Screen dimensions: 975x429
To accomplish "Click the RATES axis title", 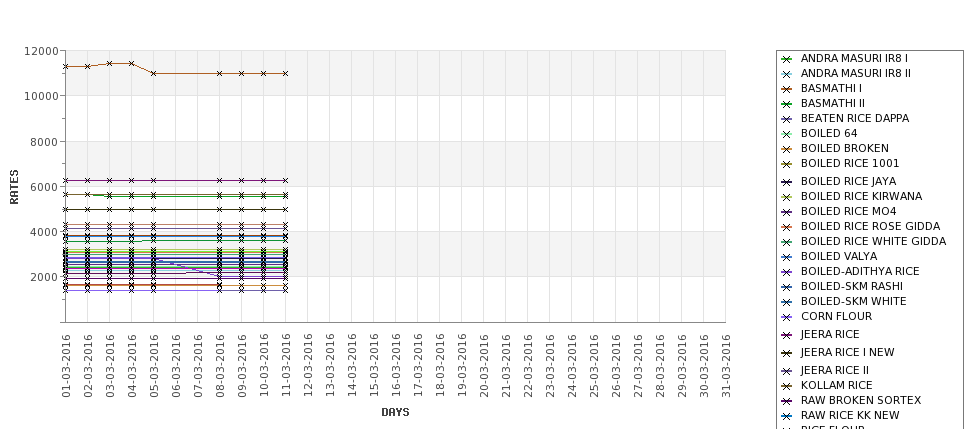I will 14,187.
